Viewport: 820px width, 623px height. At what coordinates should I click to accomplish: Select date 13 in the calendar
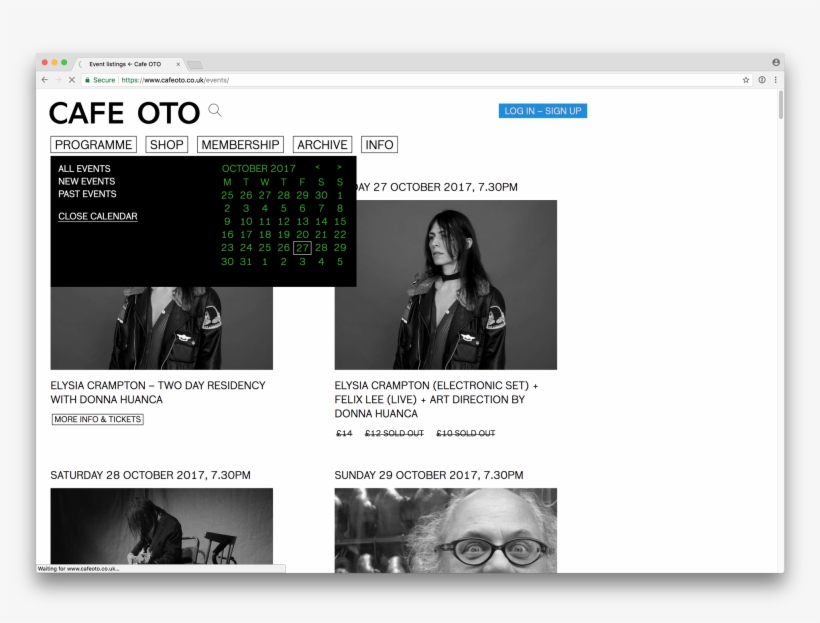(302, 221)
